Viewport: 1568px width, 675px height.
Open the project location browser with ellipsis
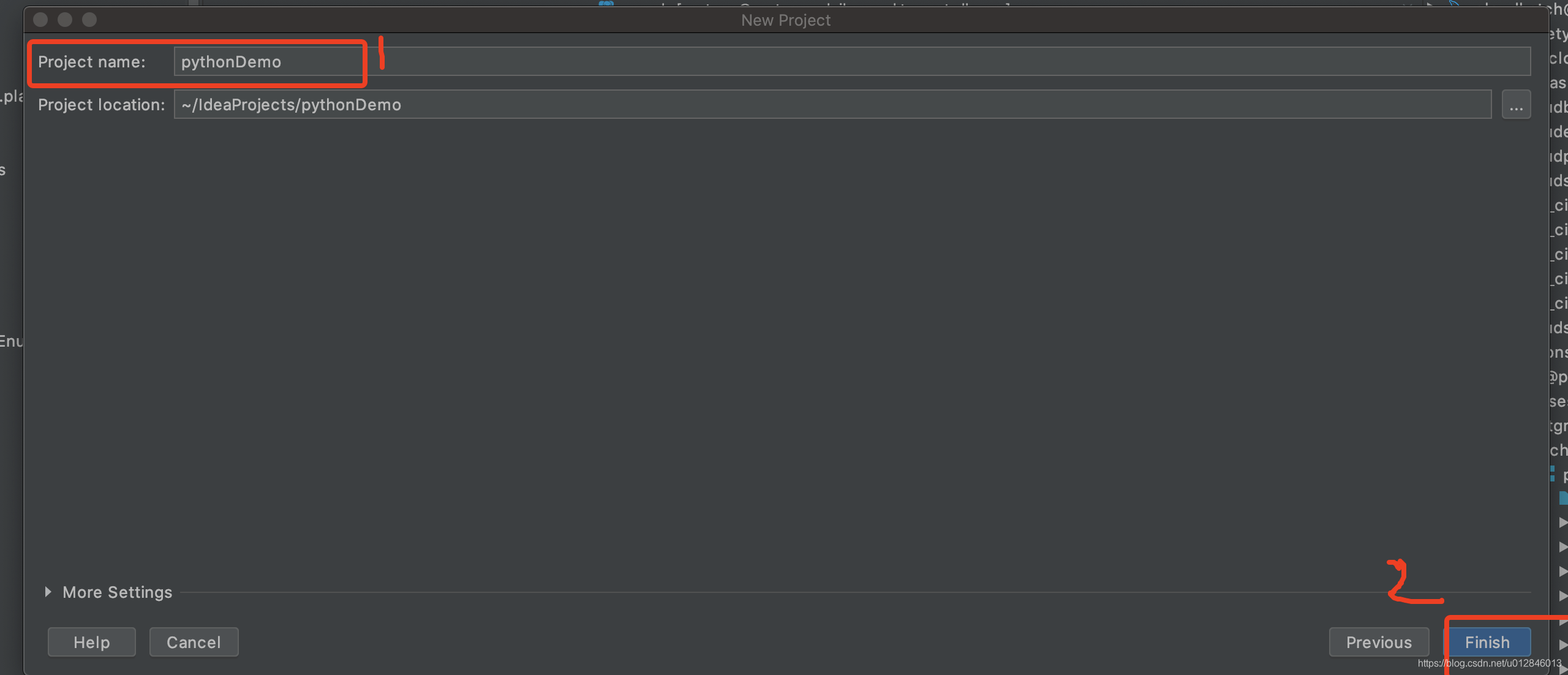1517,104
